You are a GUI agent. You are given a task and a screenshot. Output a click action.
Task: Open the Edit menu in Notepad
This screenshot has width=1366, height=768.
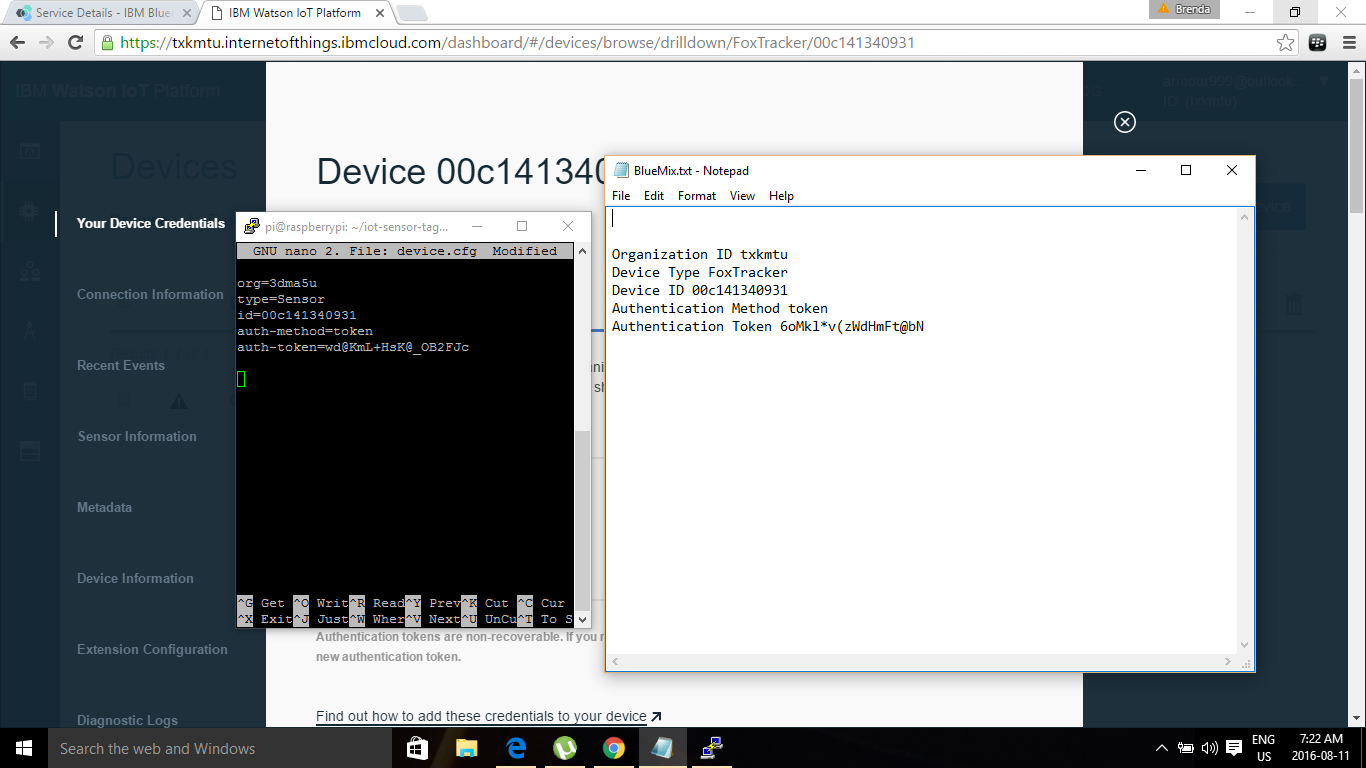(654, 196)
